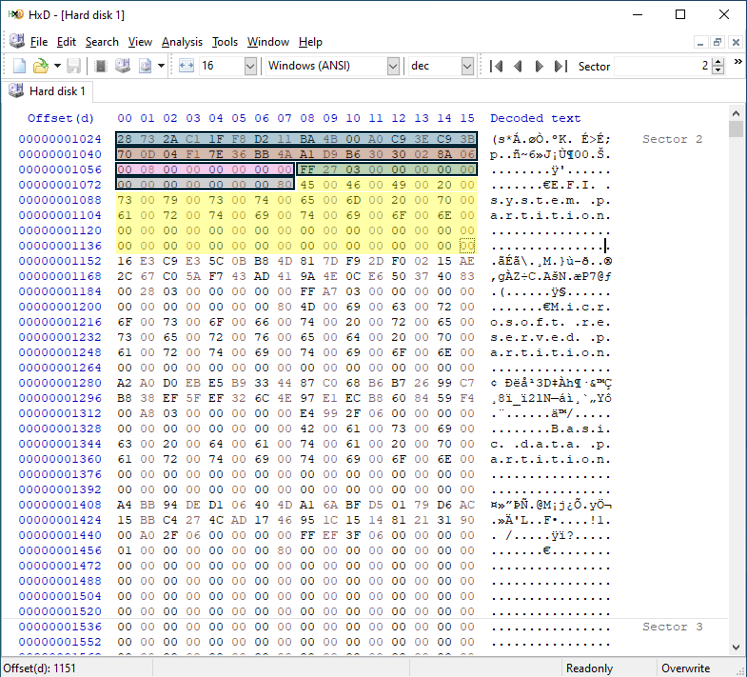747x677 pixels.
Task: Open the Windows (ANSI) charset dropdown
Action: point(393,66)
